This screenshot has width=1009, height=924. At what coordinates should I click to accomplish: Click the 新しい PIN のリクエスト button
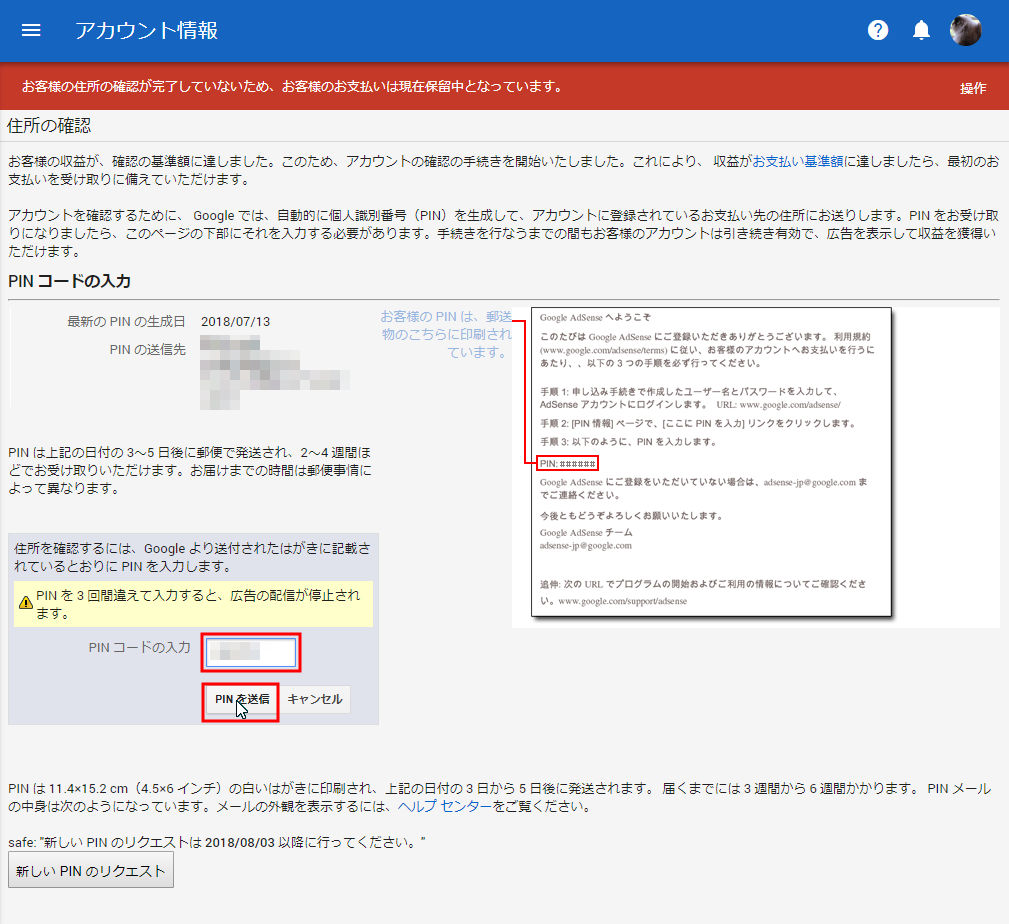(x=91, y=870)
